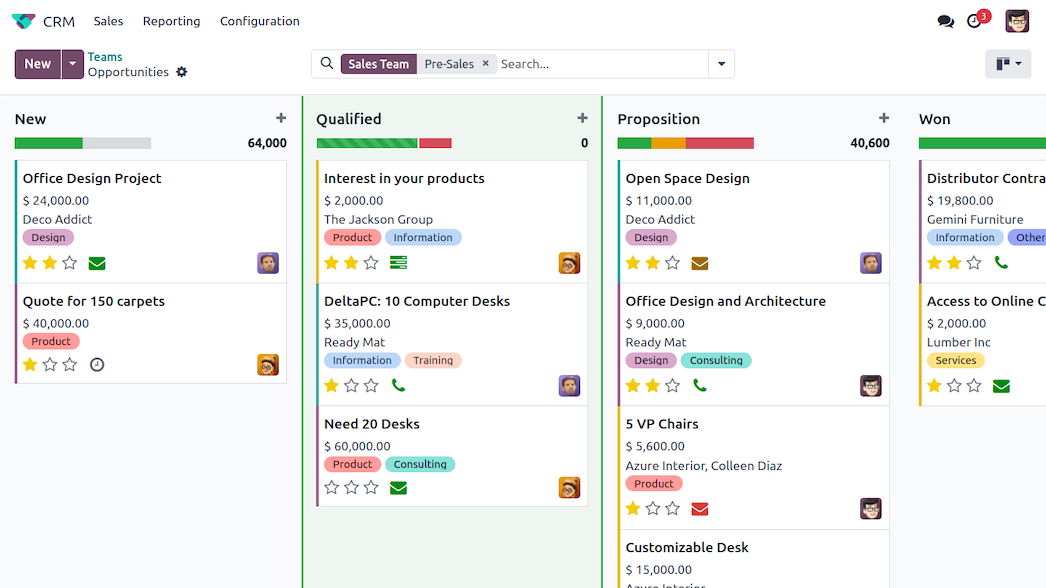1046x588 pixels.
Task: Toggle first star on Office Design and Architecture
Action: [633, 386]
